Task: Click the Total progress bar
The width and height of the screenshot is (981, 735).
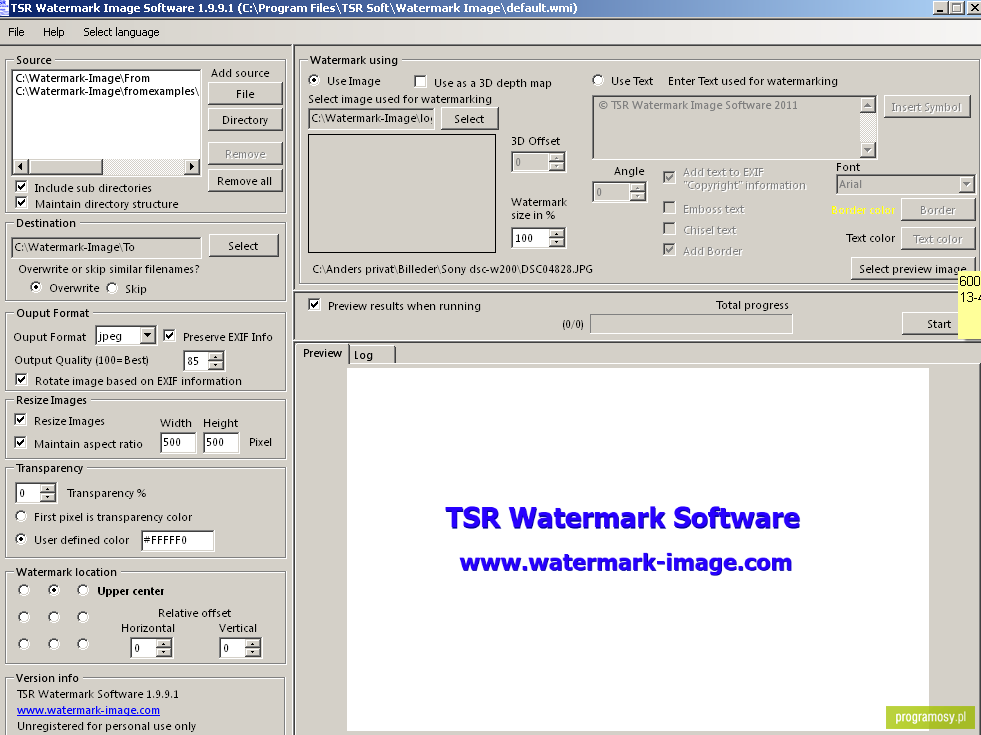Action: [691, 324]
